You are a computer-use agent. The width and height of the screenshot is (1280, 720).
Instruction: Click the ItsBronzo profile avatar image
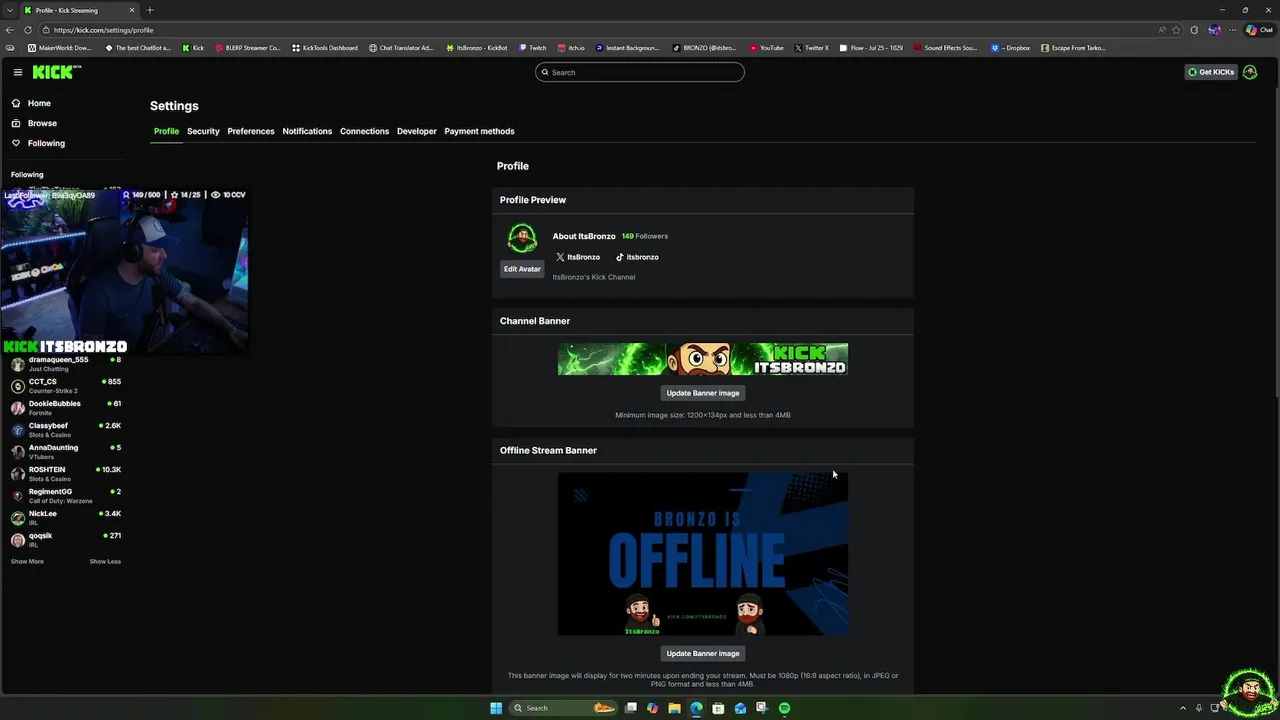pyautogui.click(x=522, y=238)
